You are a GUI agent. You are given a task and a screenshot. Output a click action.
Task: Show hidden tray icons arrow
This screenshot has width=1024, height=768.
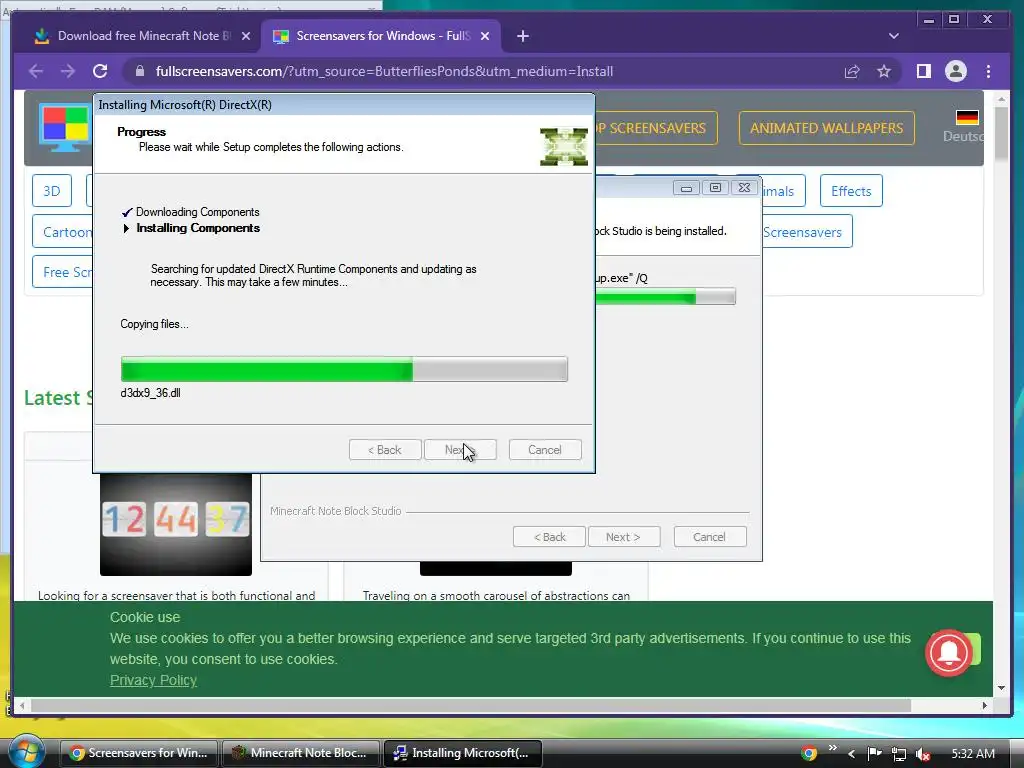(851, 754)
